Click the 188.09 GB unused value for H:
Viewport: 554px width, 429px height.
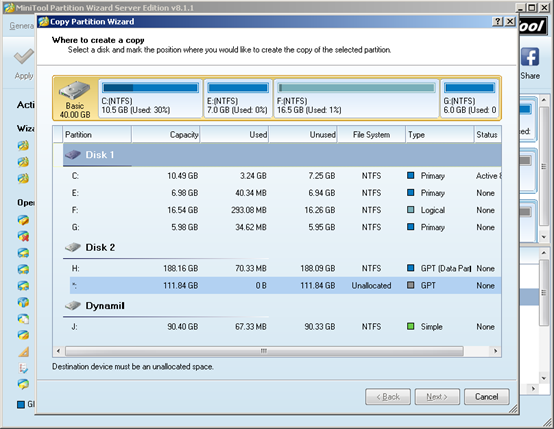tap(318, 268)
